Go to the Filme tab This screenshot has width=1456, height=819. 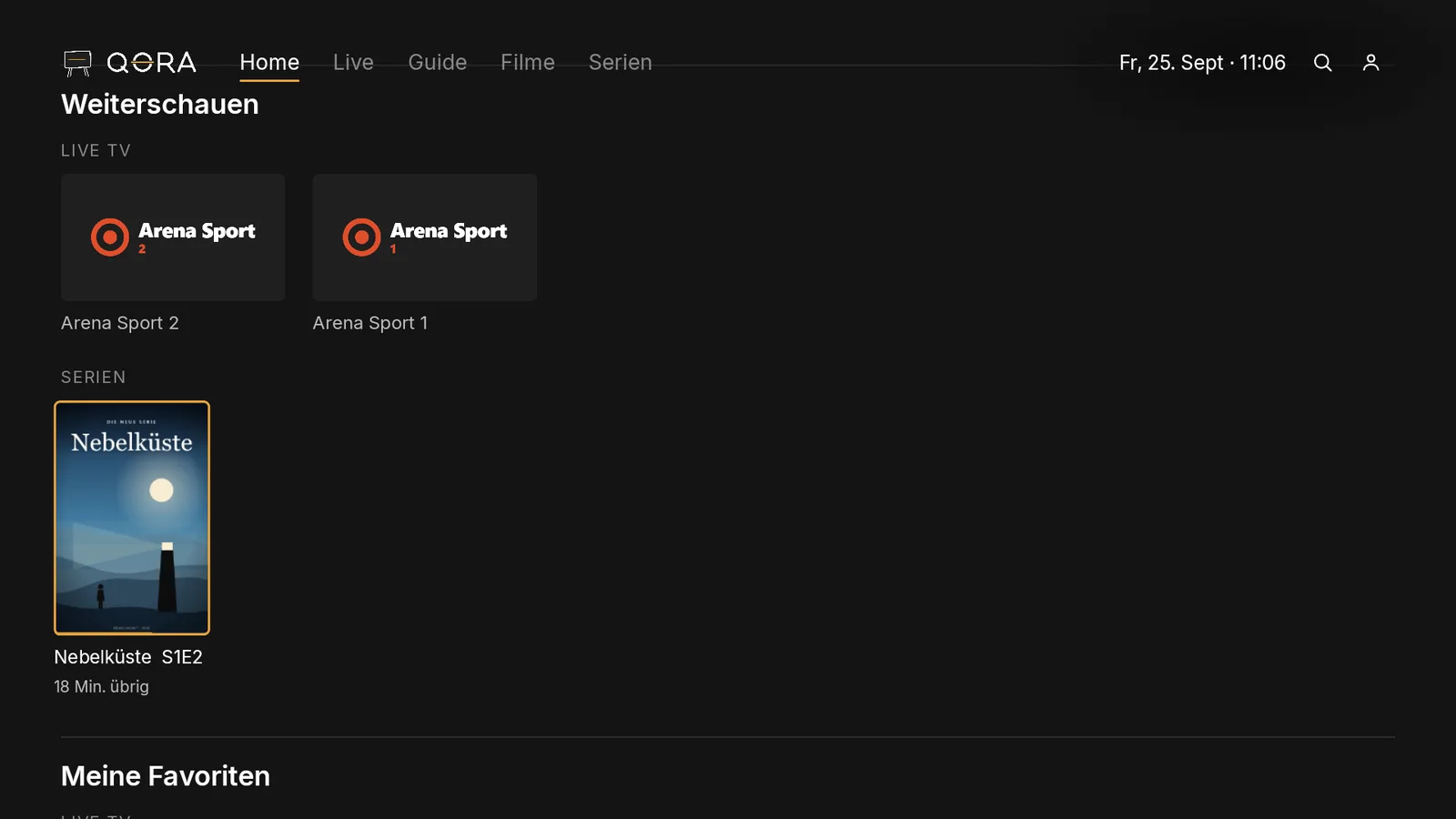(x=528, y=63)
